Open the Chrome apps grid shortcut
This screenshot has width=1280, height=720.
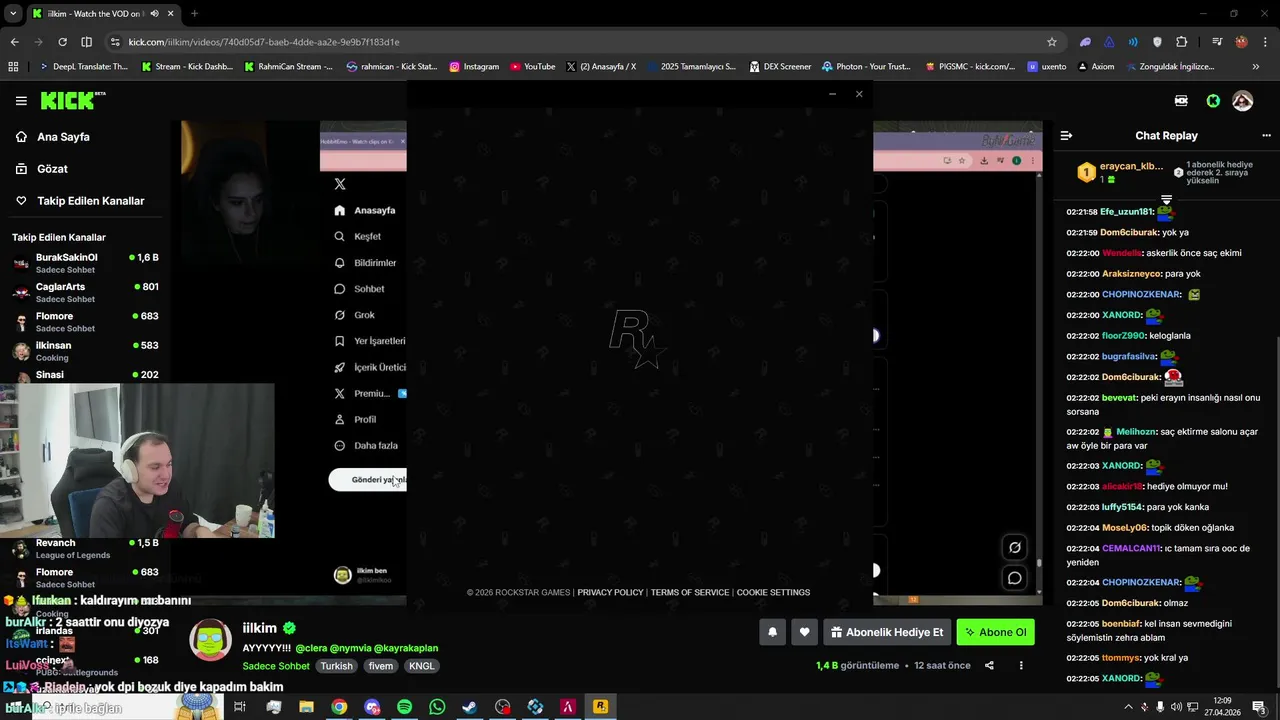[x=13, y=67]
